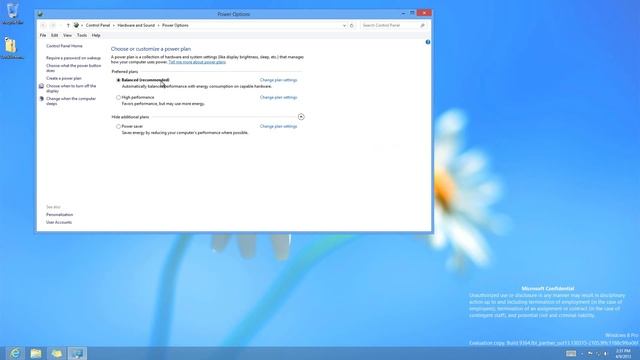Click the Forward navigation arrow

point(53,25)
